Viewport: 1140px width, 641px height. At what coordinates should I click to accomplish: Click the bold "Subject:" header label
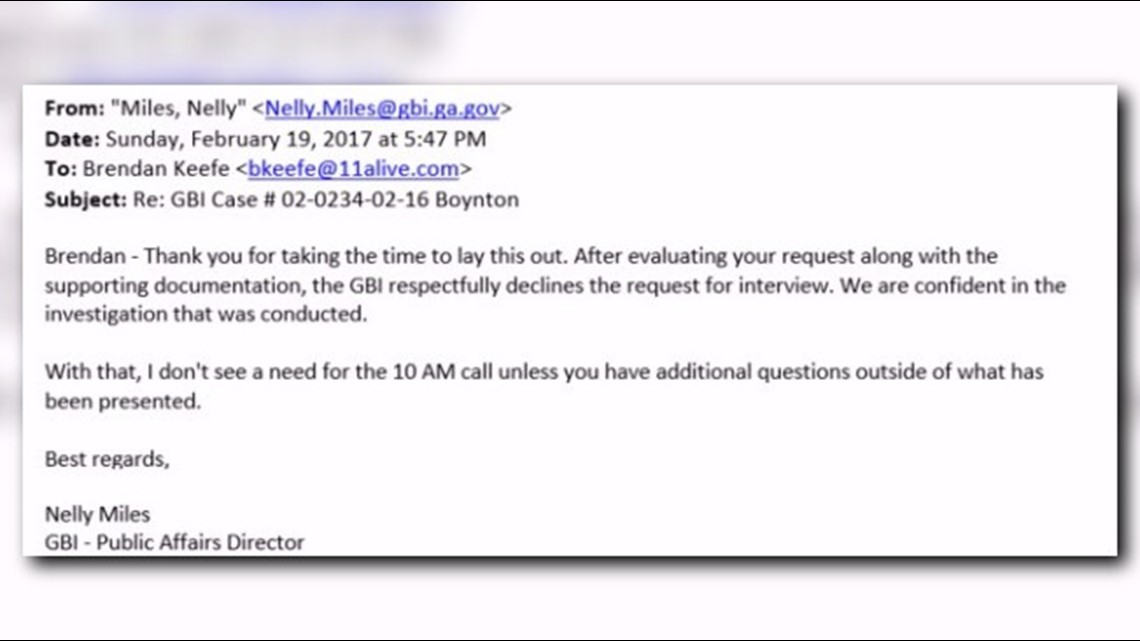tap(86, 199)
